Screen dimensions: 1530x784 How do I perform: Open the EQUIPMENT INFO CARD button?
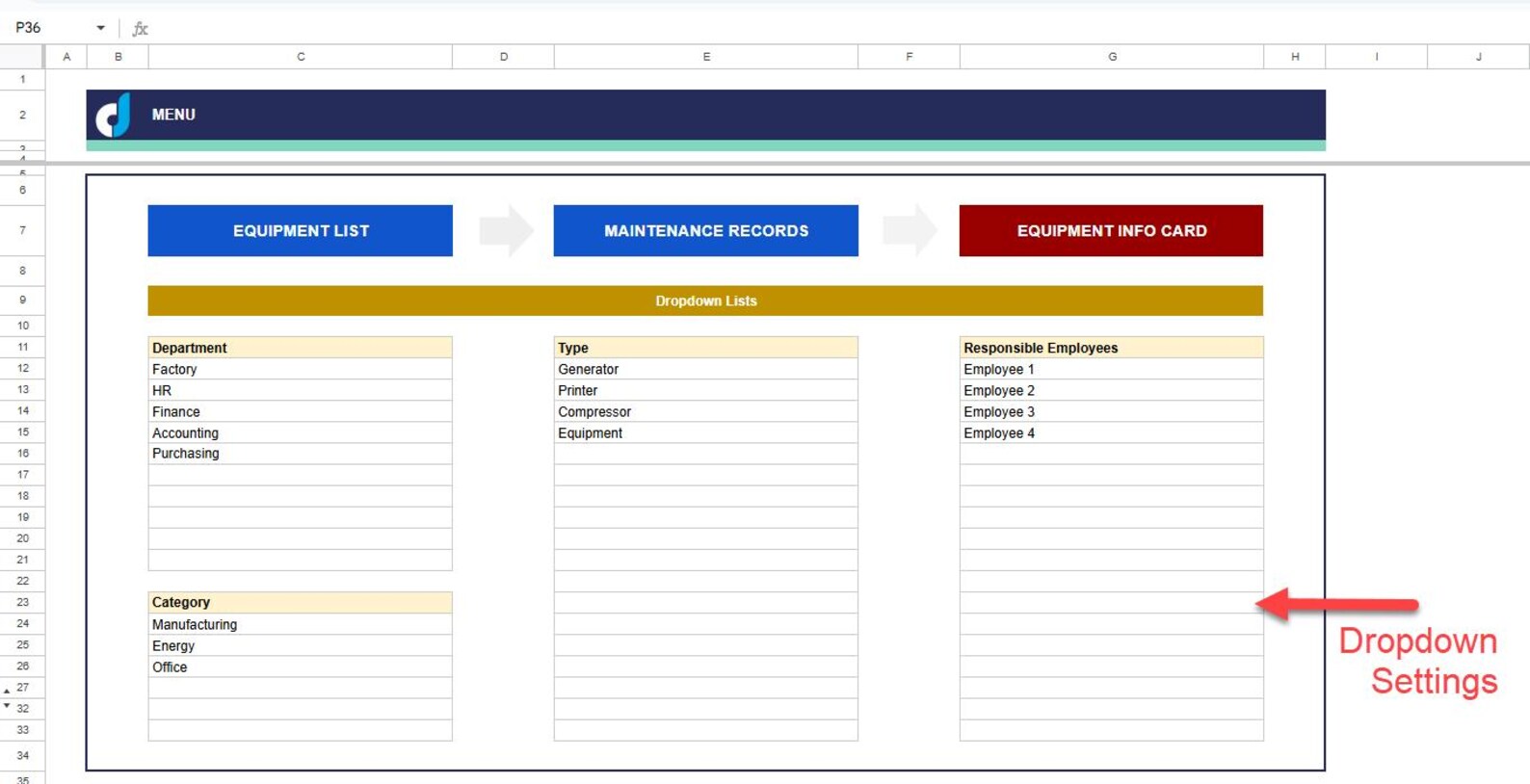[1111, 230]
